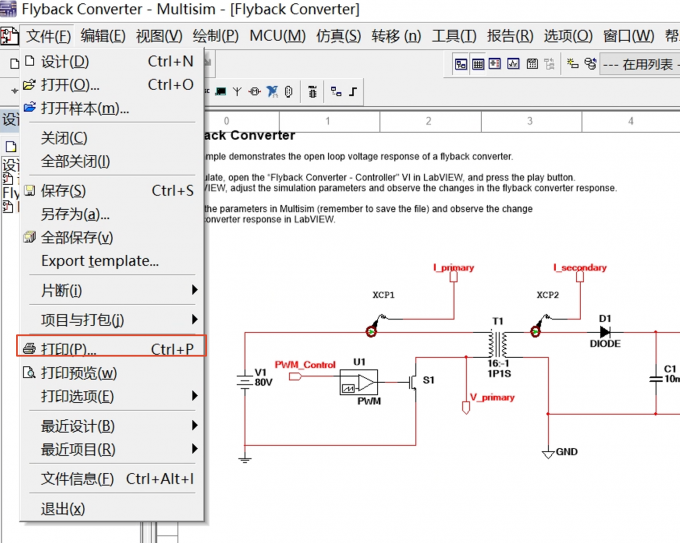The height and width of the screenshot is (543, 680).
Task: Place an MCU chip component
Action: click(x=312, y=92)
